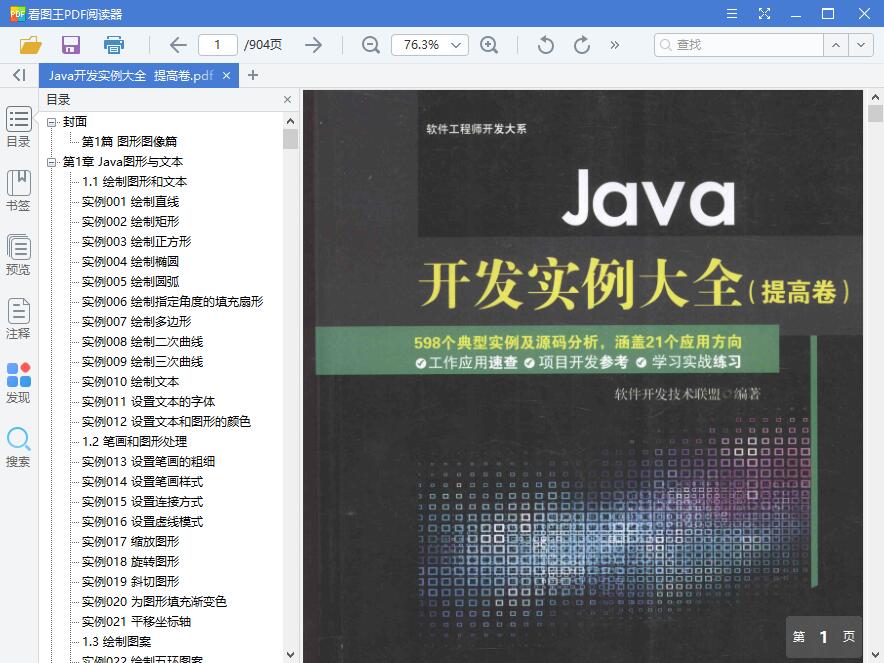Show more toolbar tools chevron

click(x=615, y=45)
